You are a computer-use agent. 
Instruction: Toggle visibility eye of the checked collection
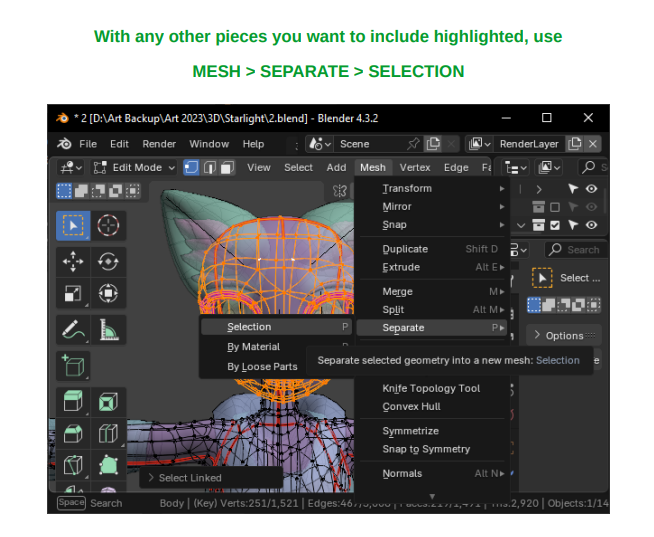point(591,225)
